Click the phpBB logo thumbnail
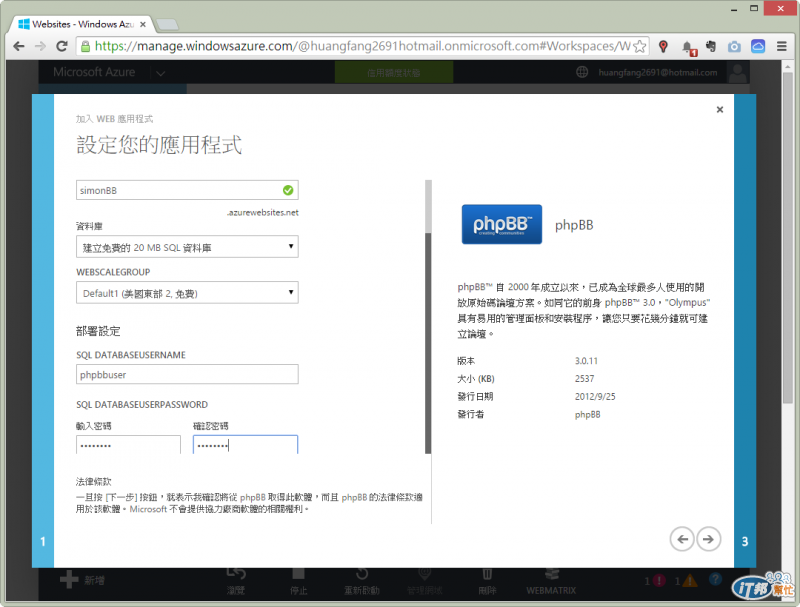This screenshot has height=607, width=800. [502, 224]
